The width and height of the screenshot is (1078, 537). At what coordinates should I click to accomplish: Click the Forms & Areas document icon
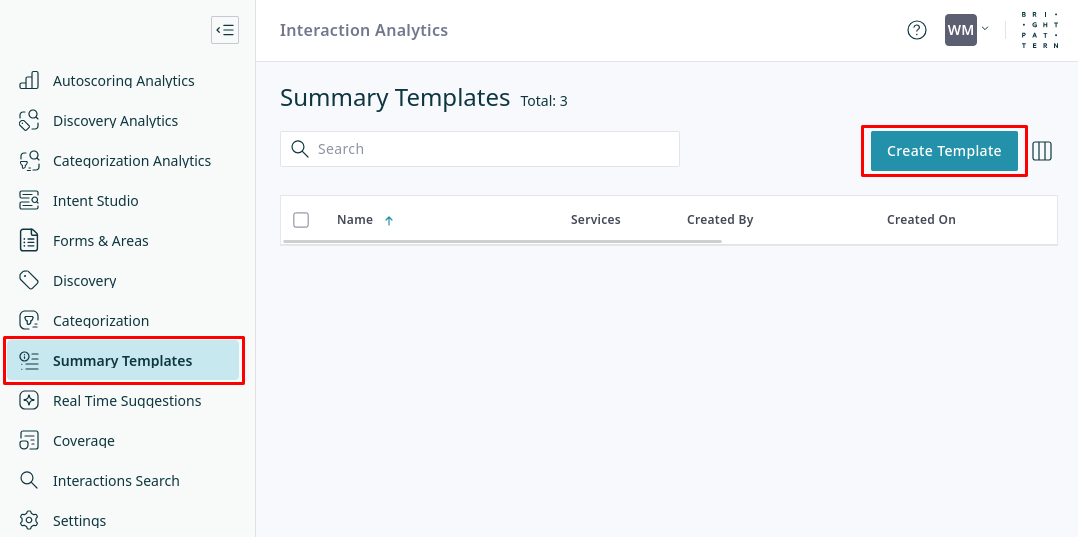pyautogui.click(x=29, y=241)
